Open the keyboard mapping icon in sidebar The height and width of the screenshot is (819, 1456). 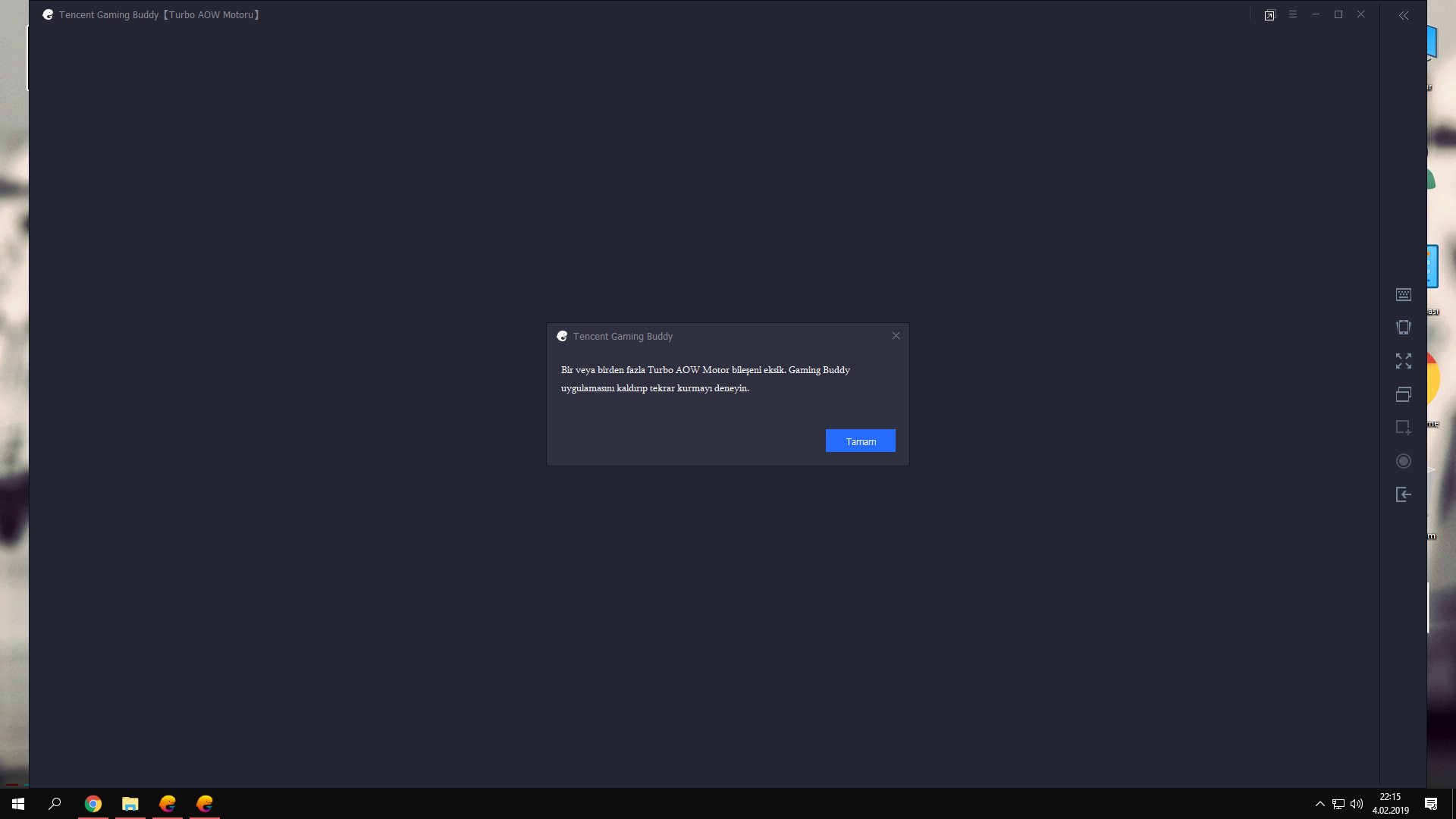[x=1404, y=294]
